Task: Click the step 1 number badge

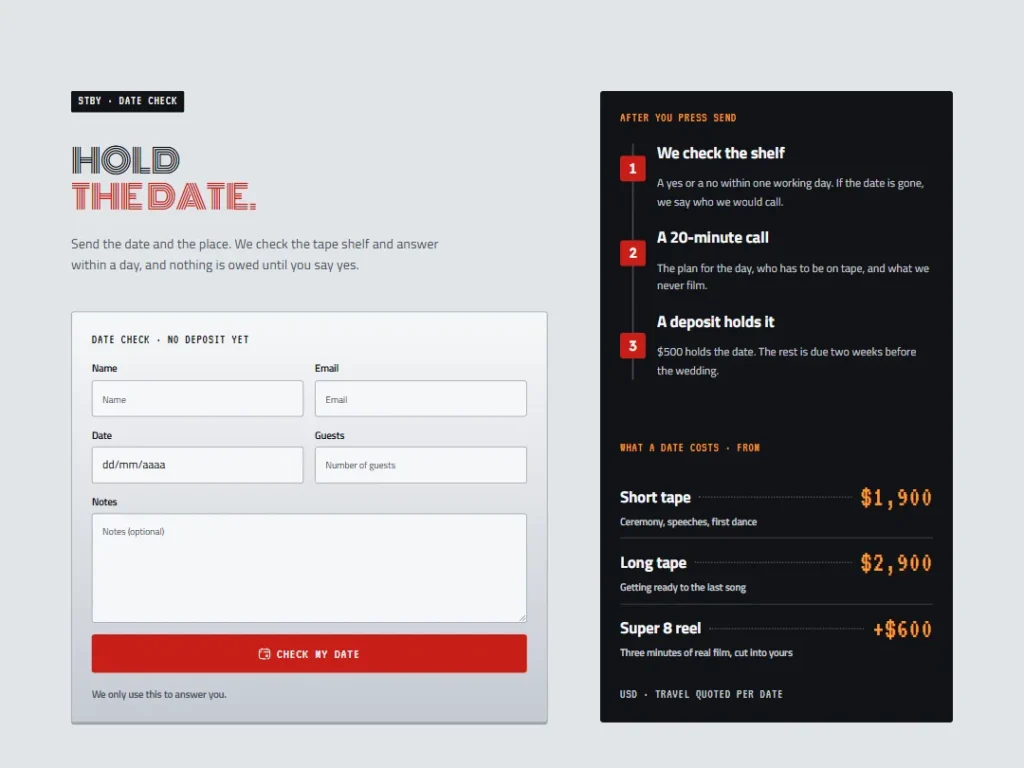Action: (x=632, y=168)
